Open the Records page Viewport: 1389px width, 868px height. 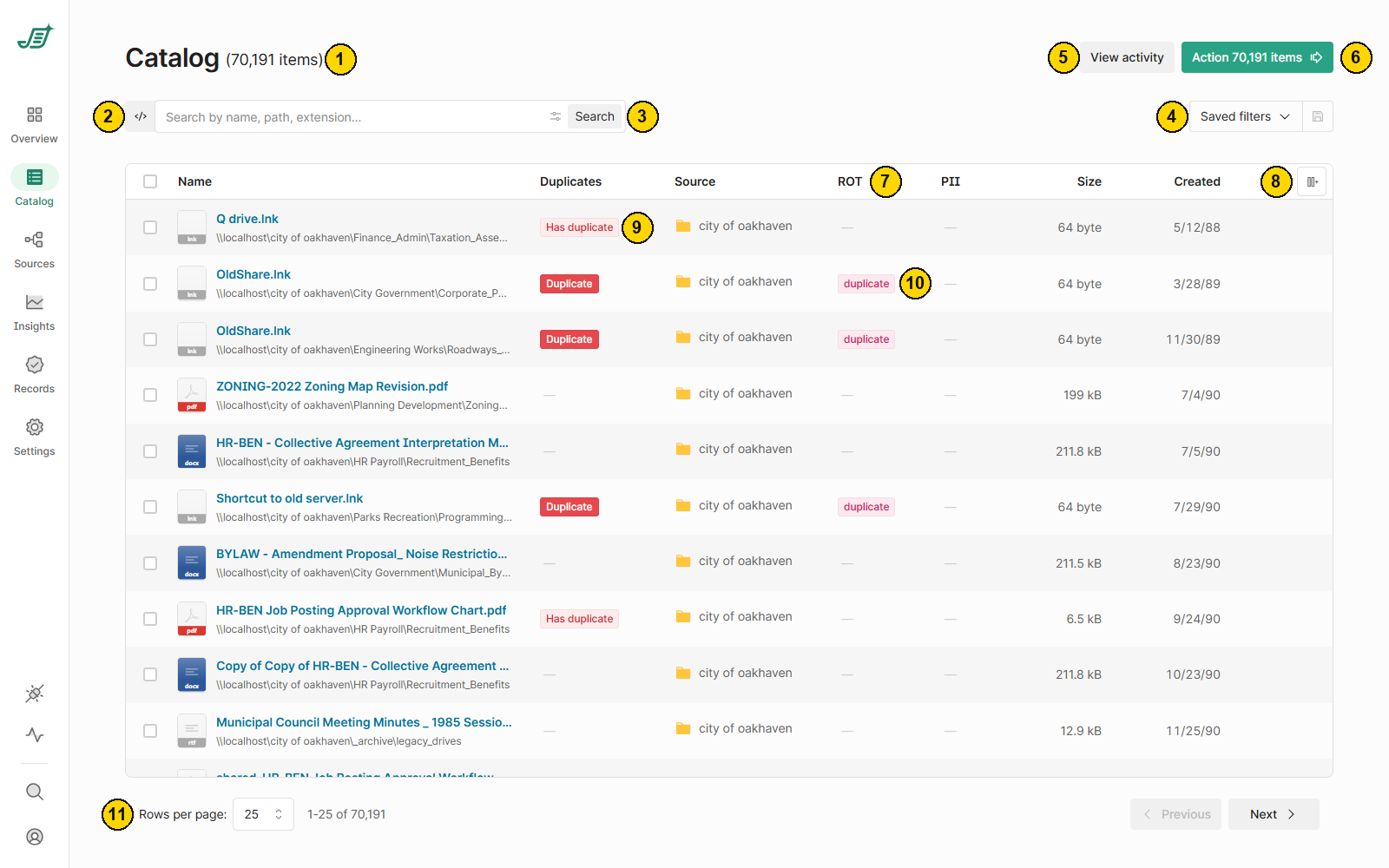pyautogui.click(x=35, y=375)
